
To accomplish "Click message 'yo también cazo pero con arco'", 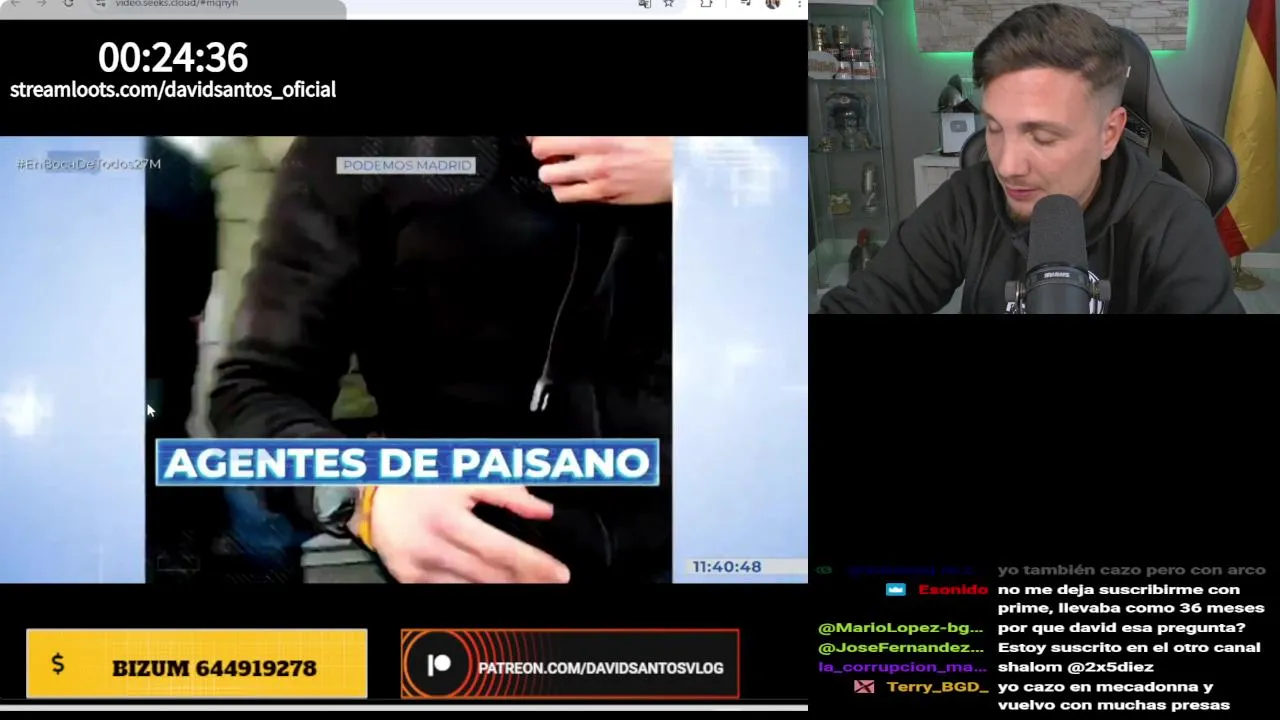I will coord(1131,570).
